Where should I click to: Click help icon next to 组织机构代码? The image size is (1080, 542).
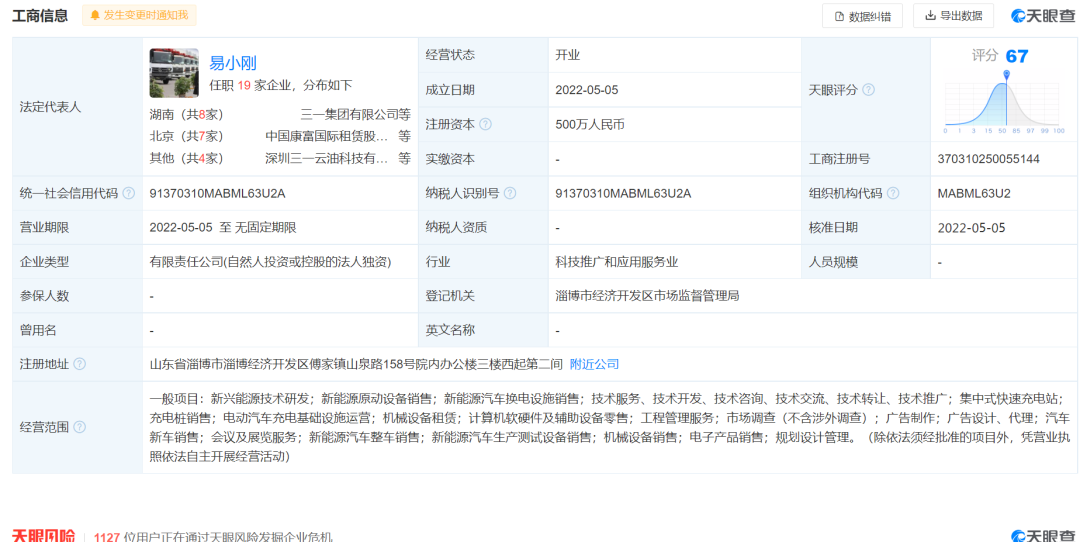[x=893, y=194]
